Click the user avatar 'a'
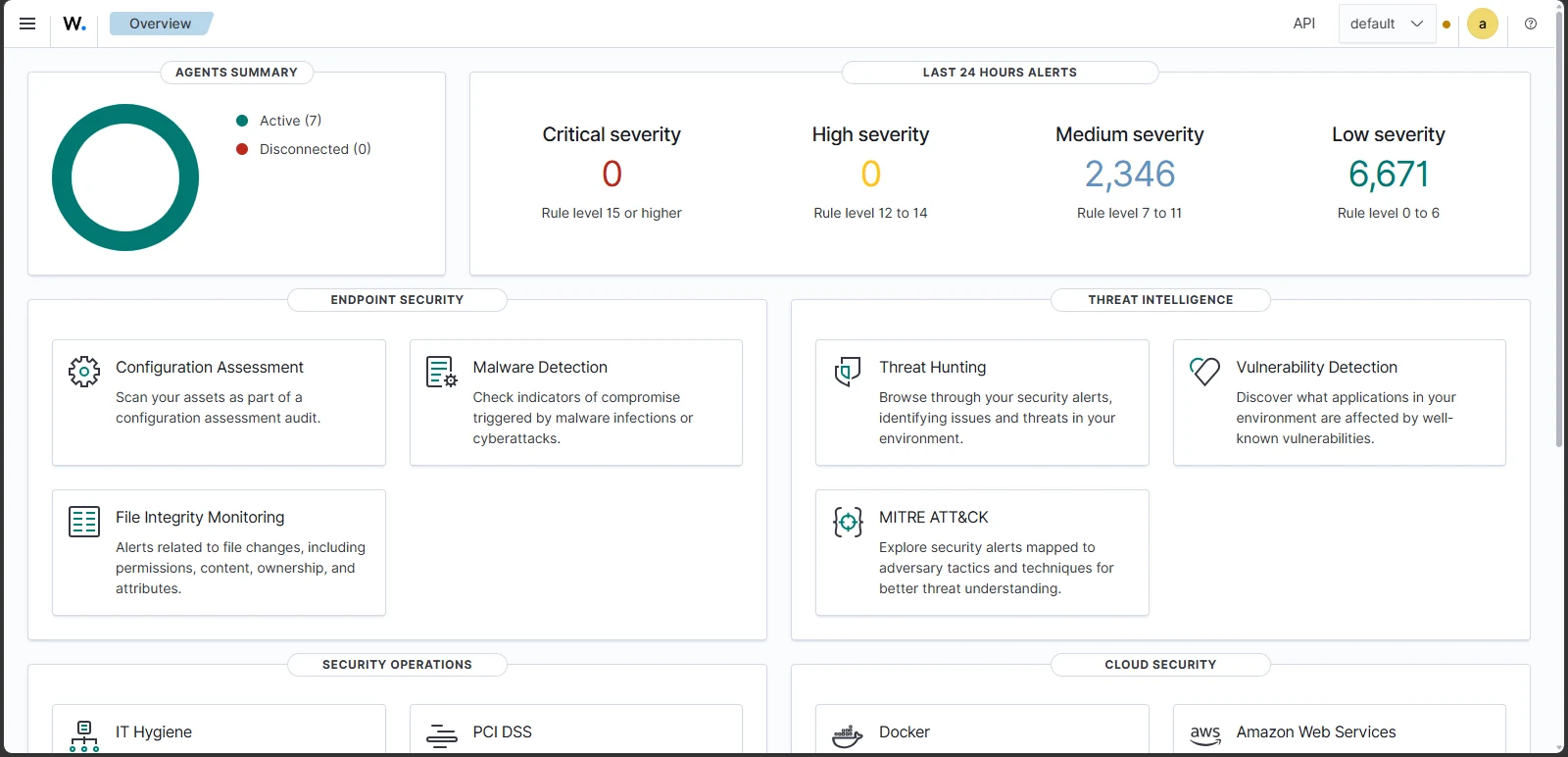This screenshot has height=757, width=1568. point(1483,24)
